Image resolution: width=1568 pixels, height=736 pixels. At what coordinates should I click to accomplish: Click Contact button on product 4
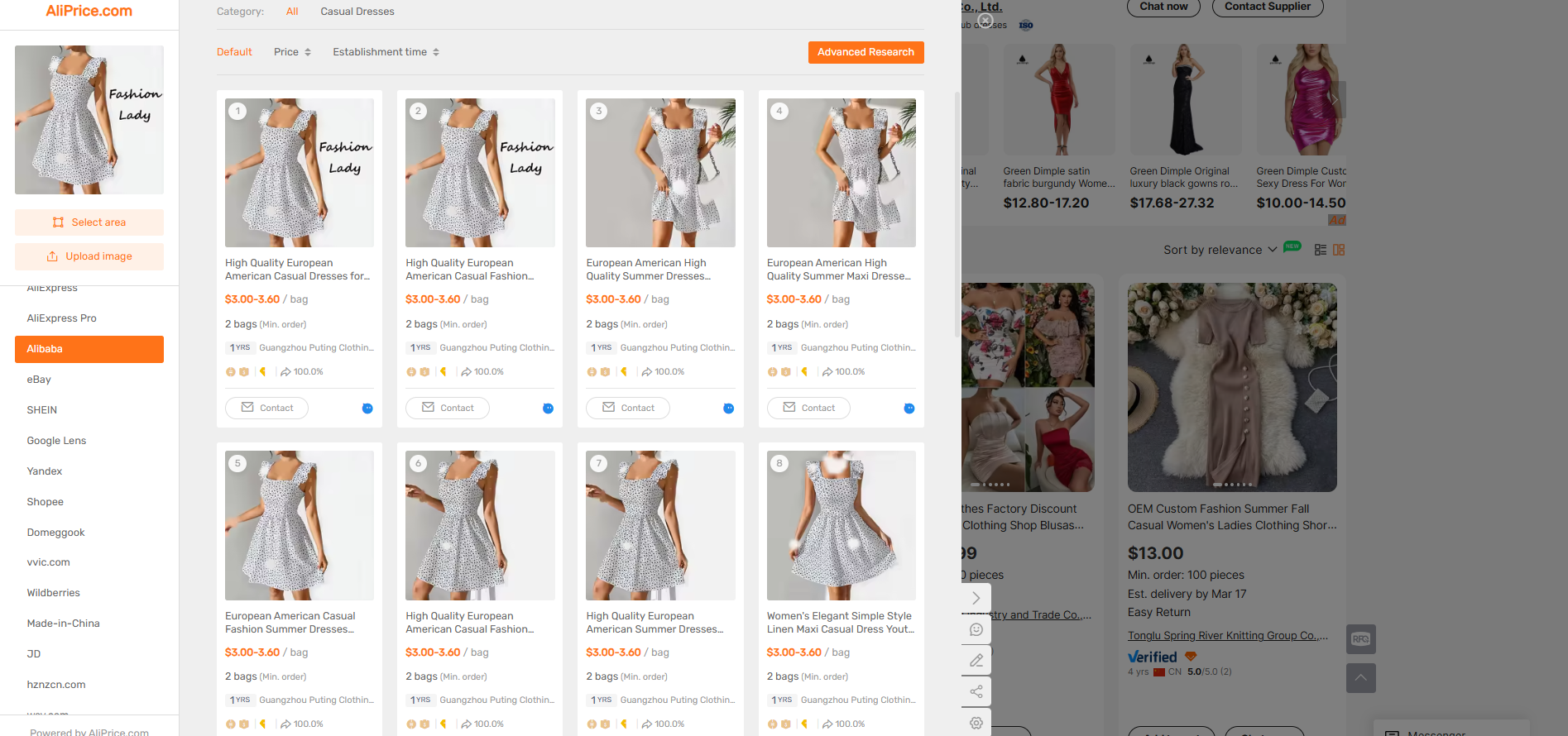click(808, 408)
